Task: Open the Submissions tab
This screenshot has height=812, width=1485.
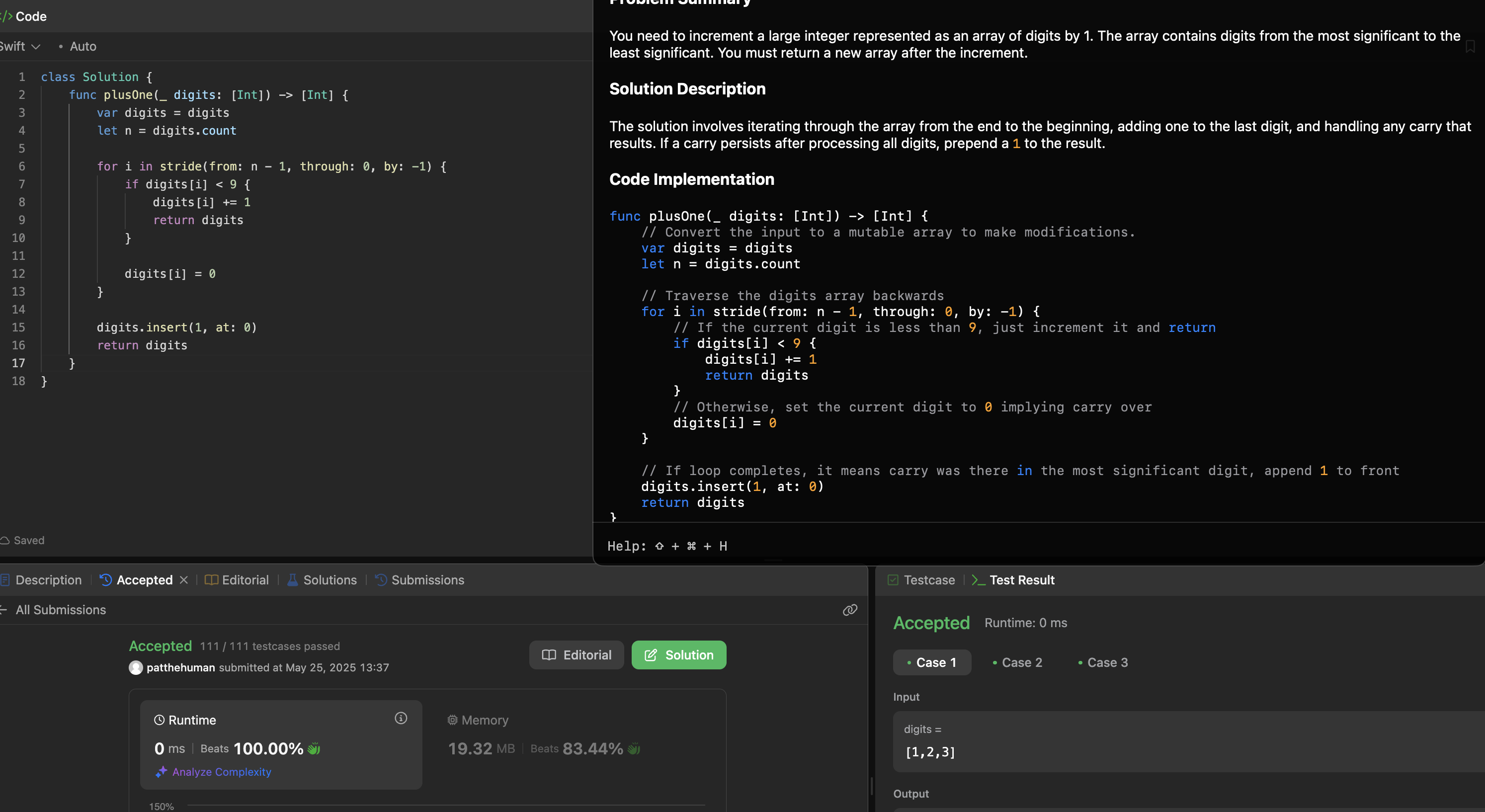Action: [419, 580]
